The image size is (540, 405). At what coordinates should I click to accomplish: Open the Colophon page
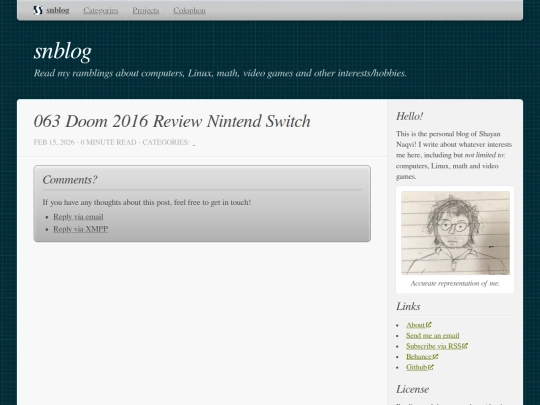click(189, 10)
